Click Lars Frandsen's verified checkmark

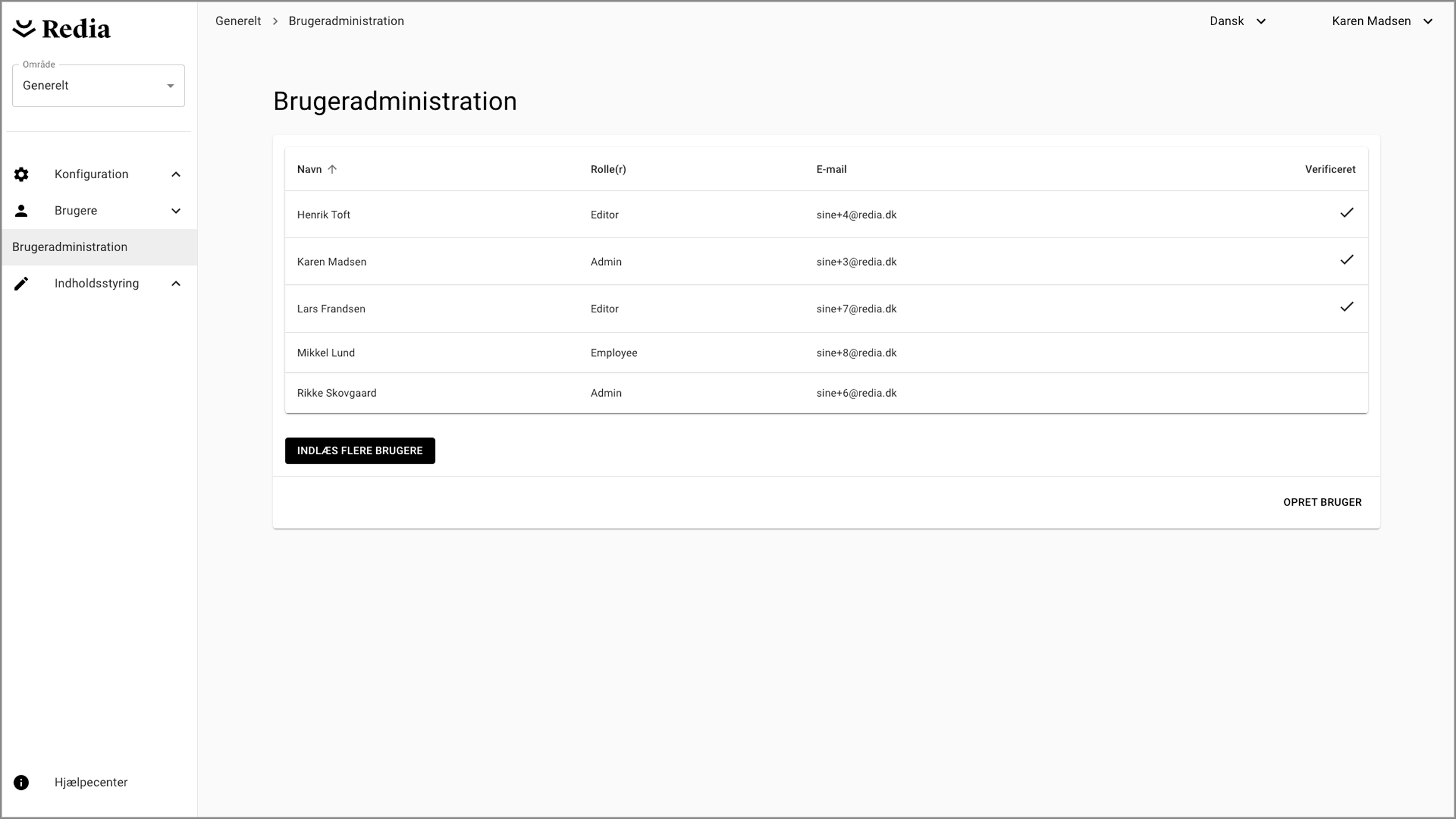point(1347,307)
